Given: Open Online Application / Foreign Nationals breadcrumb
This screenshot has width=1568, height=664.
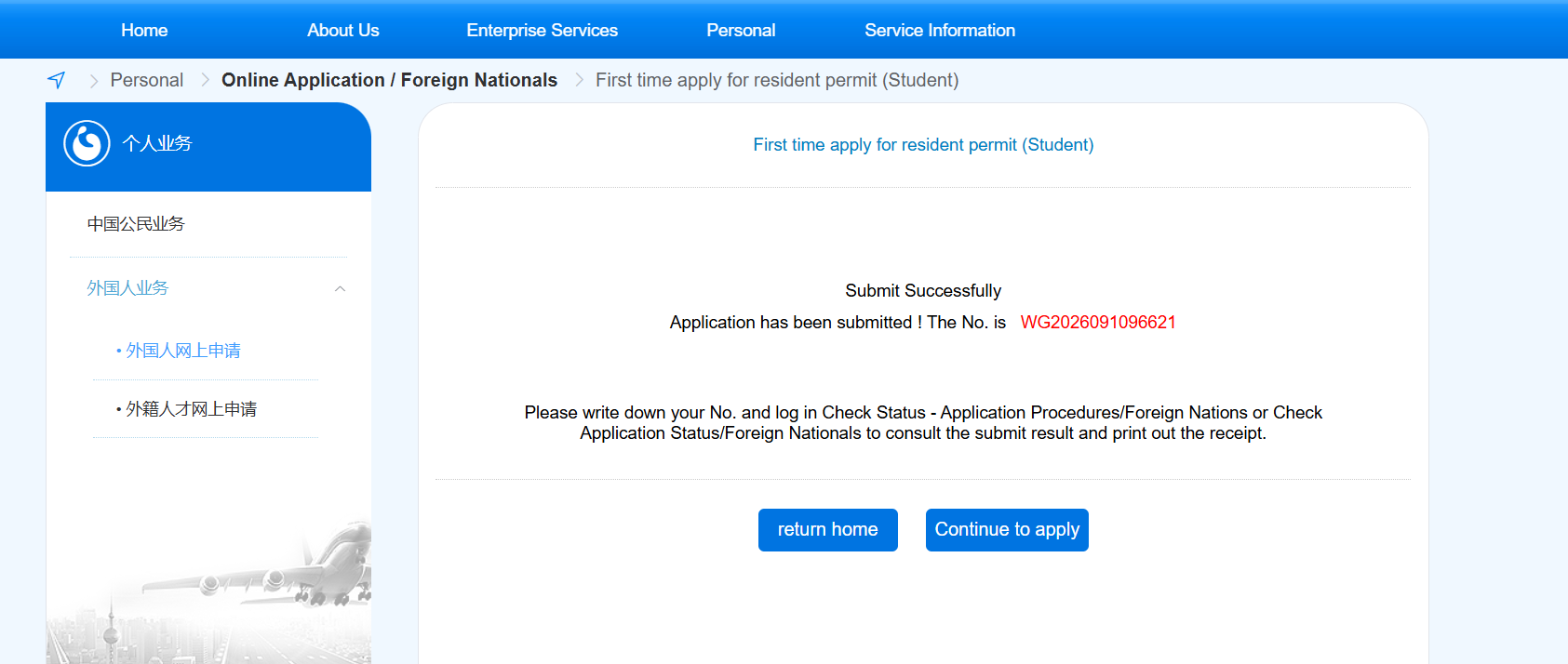Looking at the screenshot, I should tap(389, 80).
